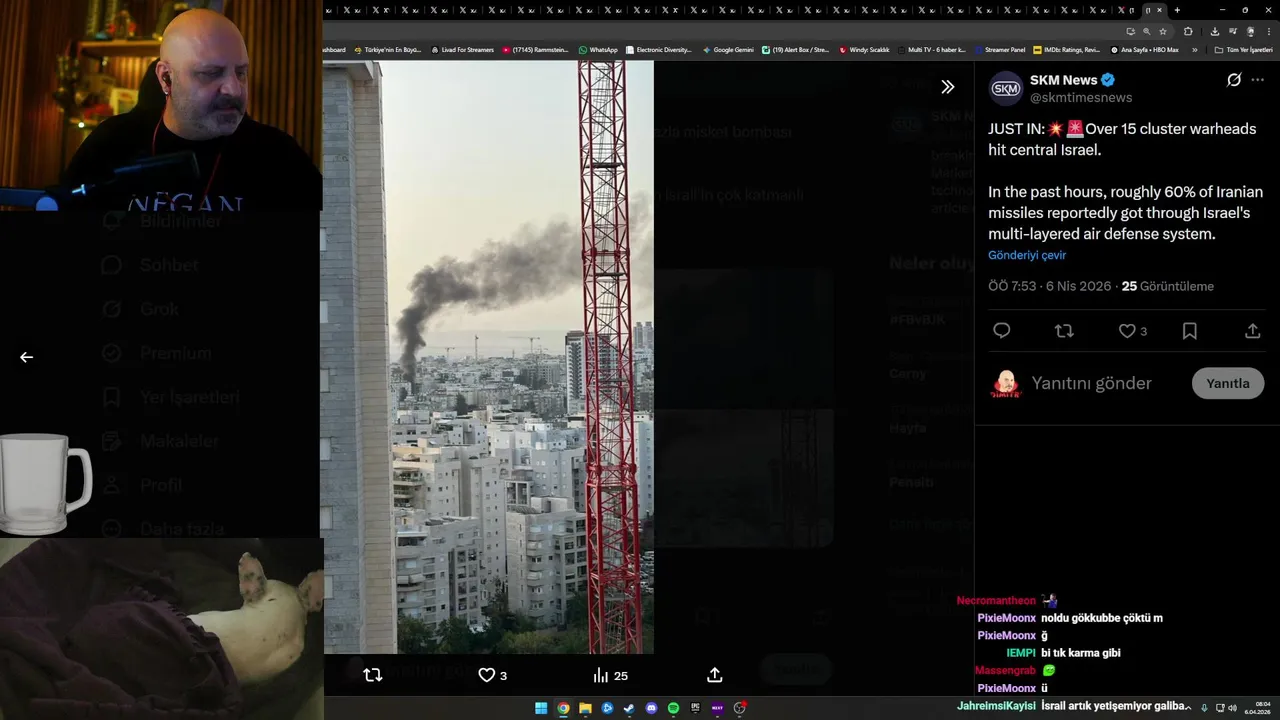Open the 'IMDb: Ratings, Revi...' bookmark
Viewport: 1280px width, 720px height.
point(1067,49)
